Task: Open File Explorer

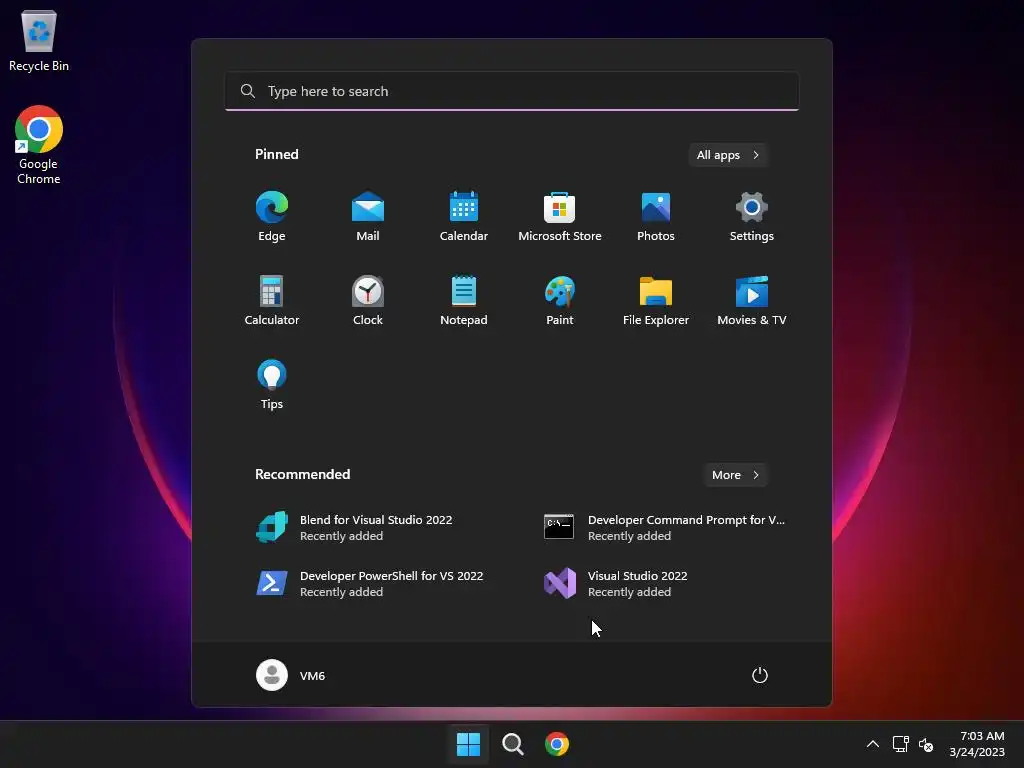Action: pos(656,300)
